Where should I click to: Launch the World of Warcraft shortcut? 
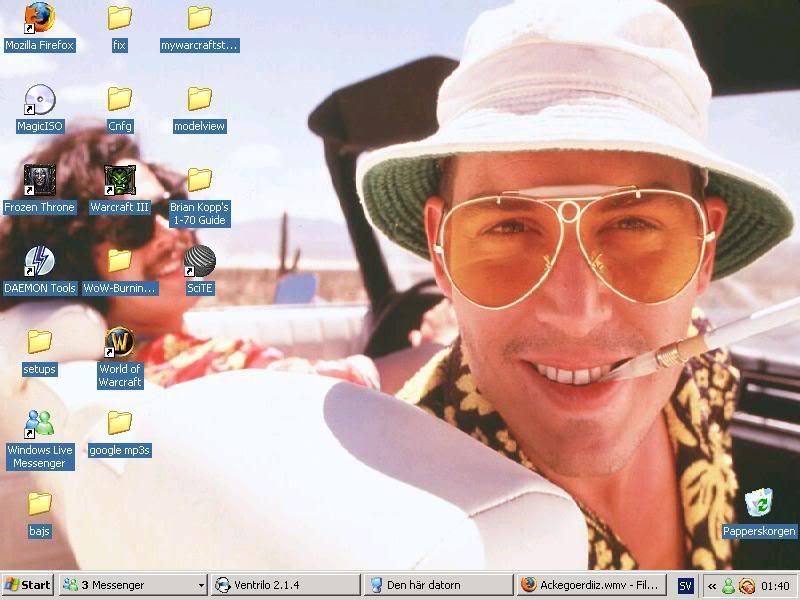(x=119, y=358)
